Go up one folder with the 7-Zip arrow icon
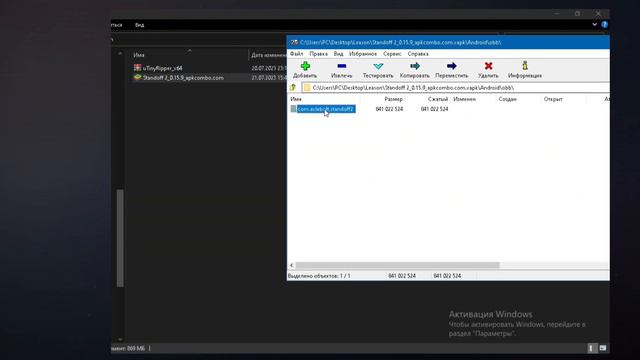 click(x=293, y=87)
